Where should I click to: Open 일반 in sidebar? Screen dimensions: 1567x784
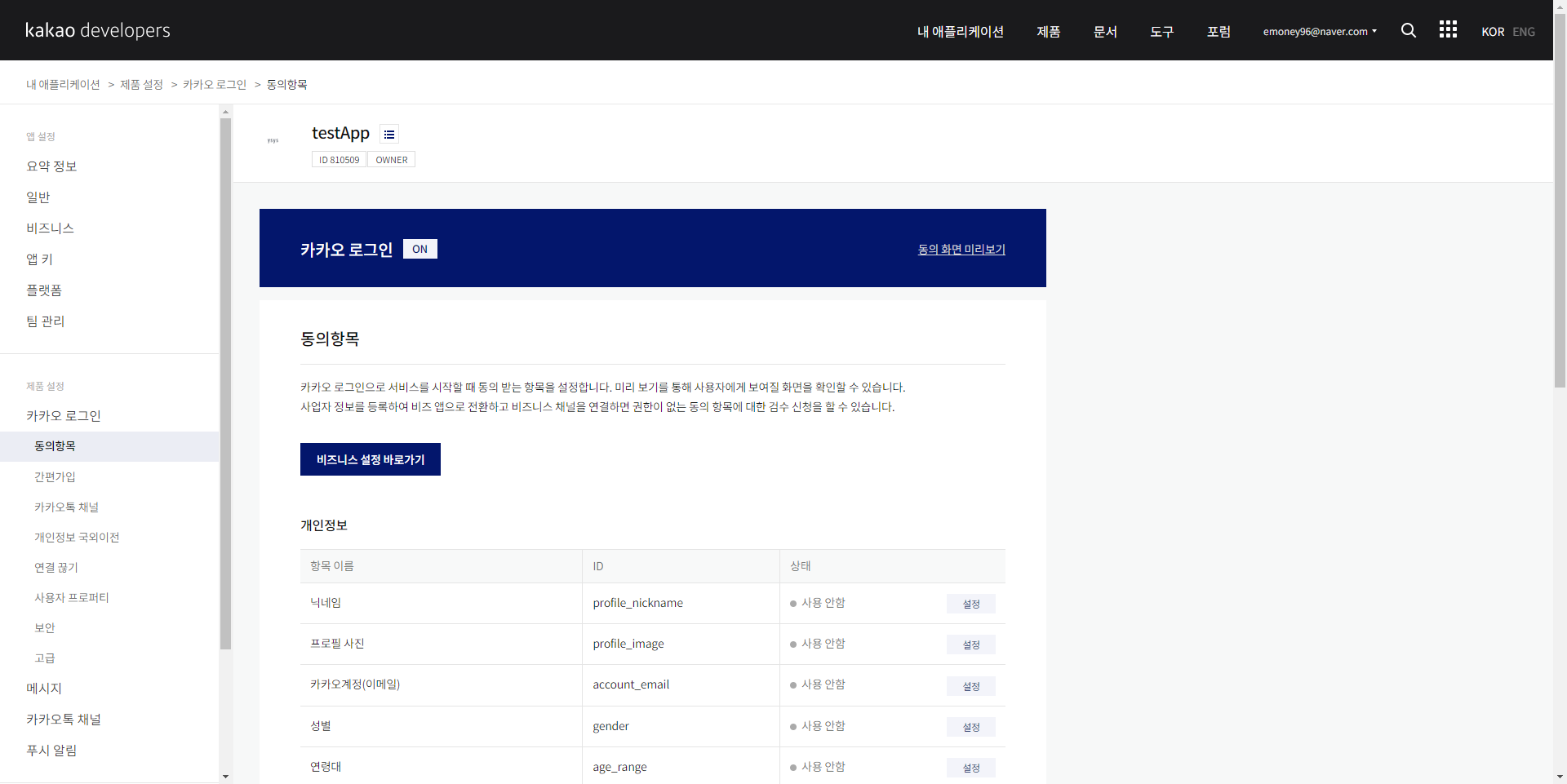coord(38,197)
